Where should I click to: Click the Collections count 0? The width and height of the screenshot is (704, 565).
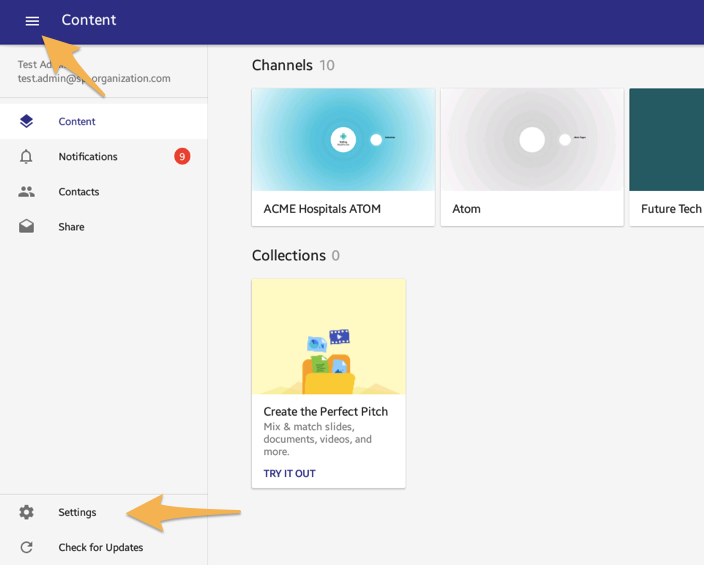[x=335, y=256]
